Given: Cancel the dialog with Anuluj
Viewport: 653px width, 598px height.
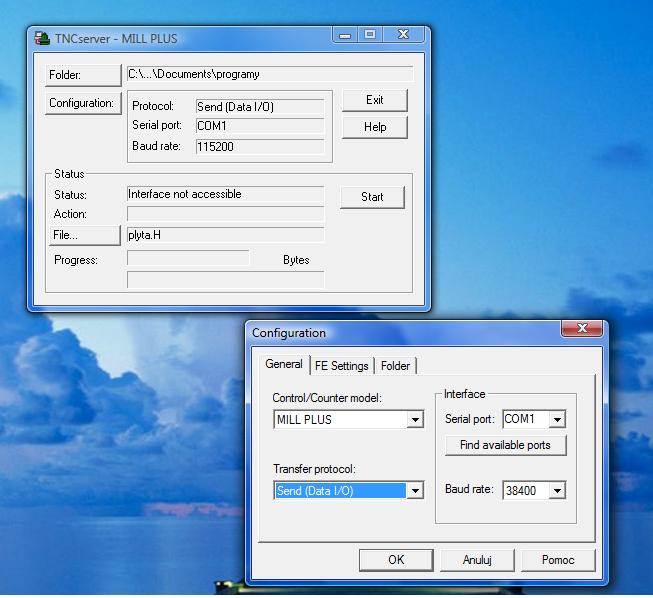Looking at the screenshot, I should [477, 560].
